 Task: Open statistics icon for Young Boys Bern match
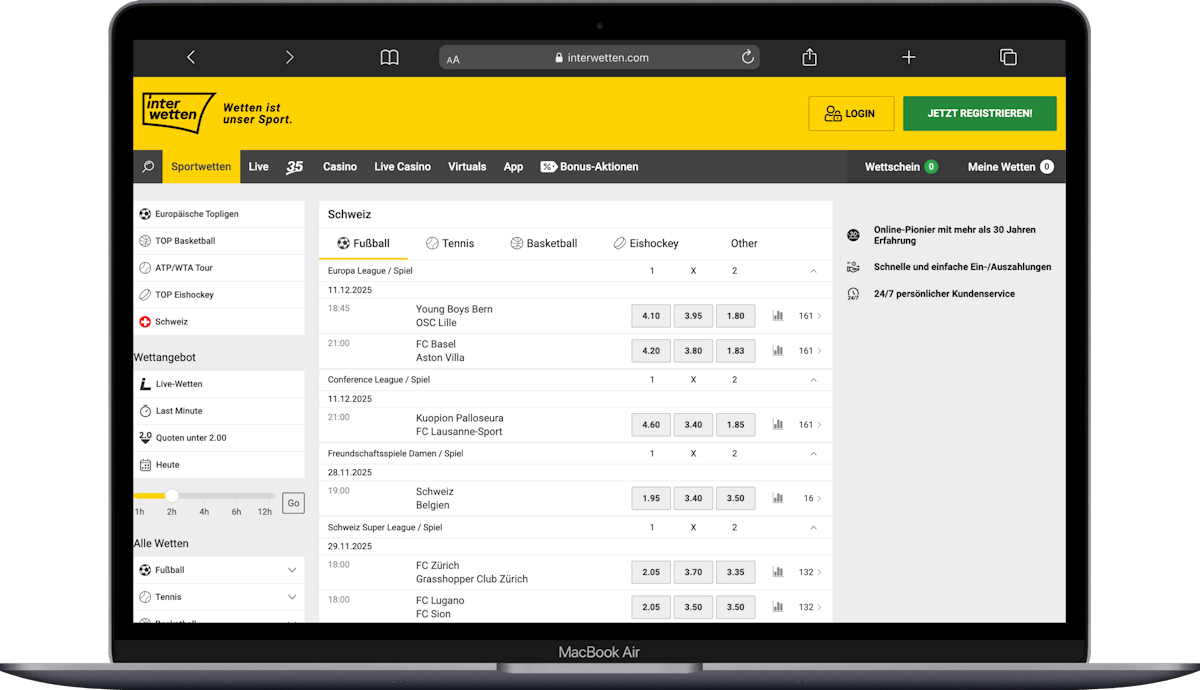[778, 316]
